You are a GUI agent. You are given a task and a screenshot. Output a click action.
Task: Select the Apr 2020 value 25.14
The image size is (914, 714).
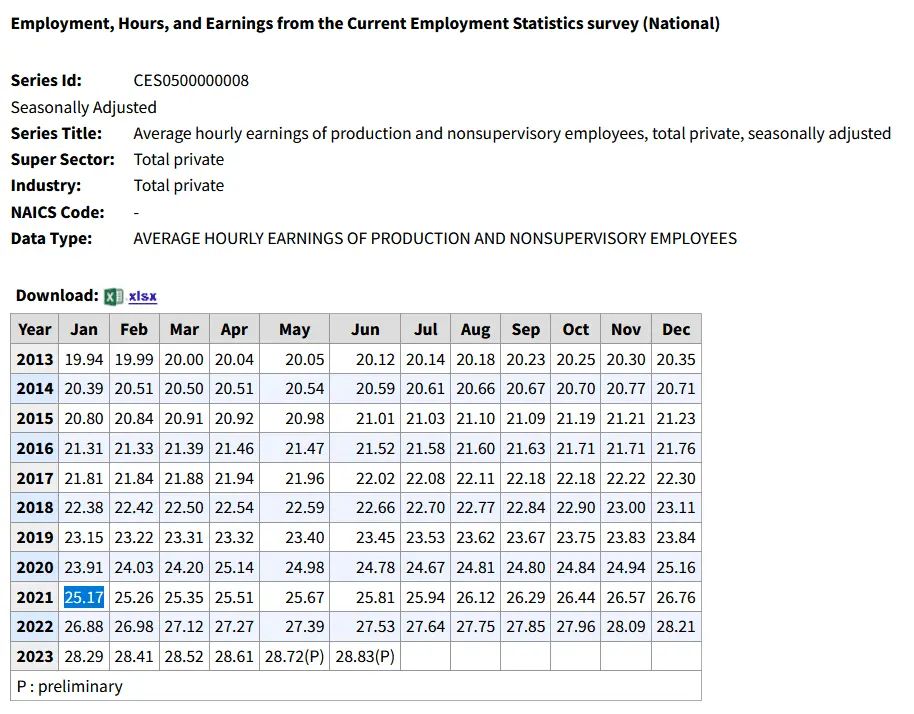234,567
